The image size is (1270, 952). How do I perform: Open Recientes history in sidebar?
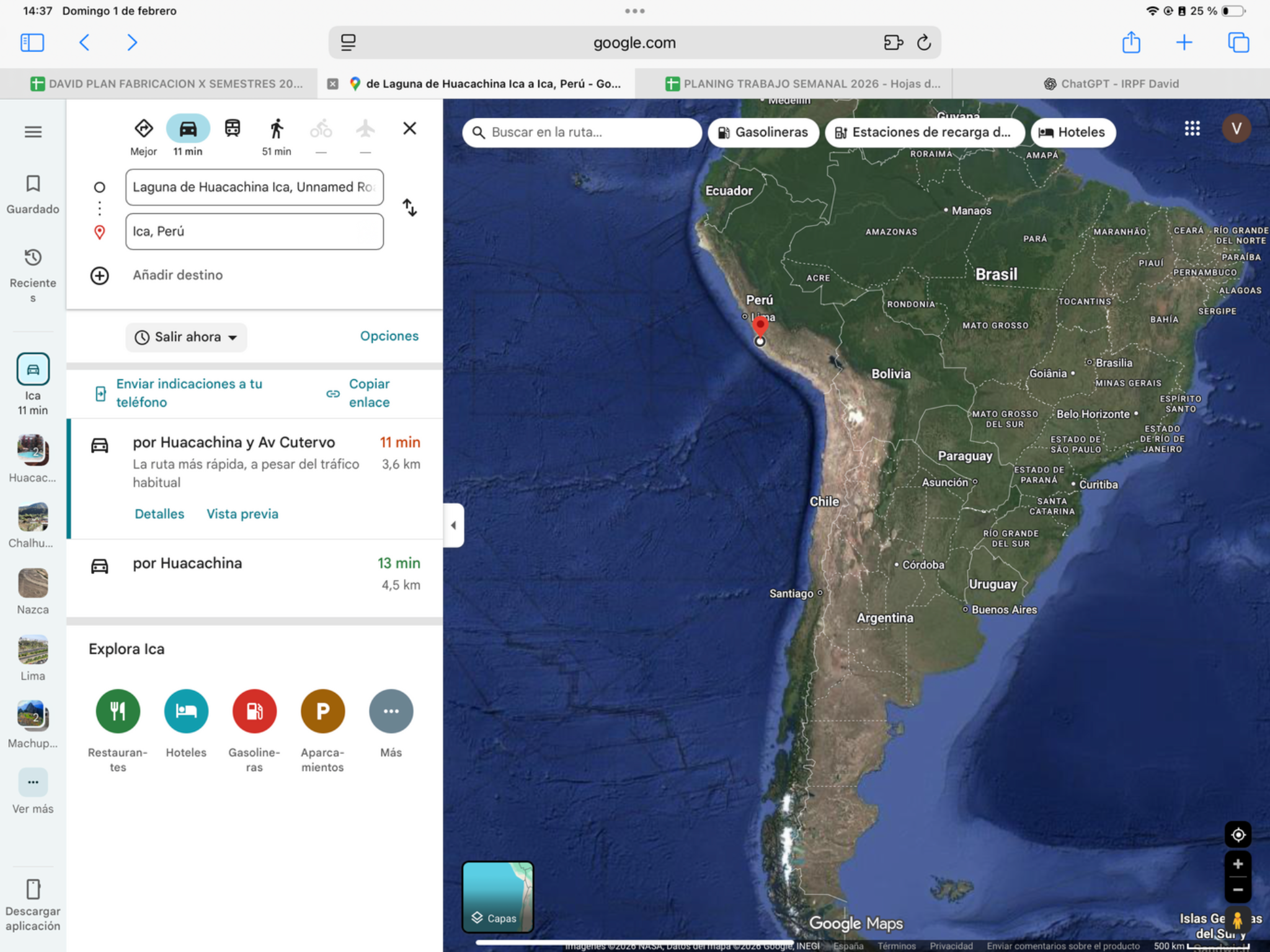pos(33,275)
